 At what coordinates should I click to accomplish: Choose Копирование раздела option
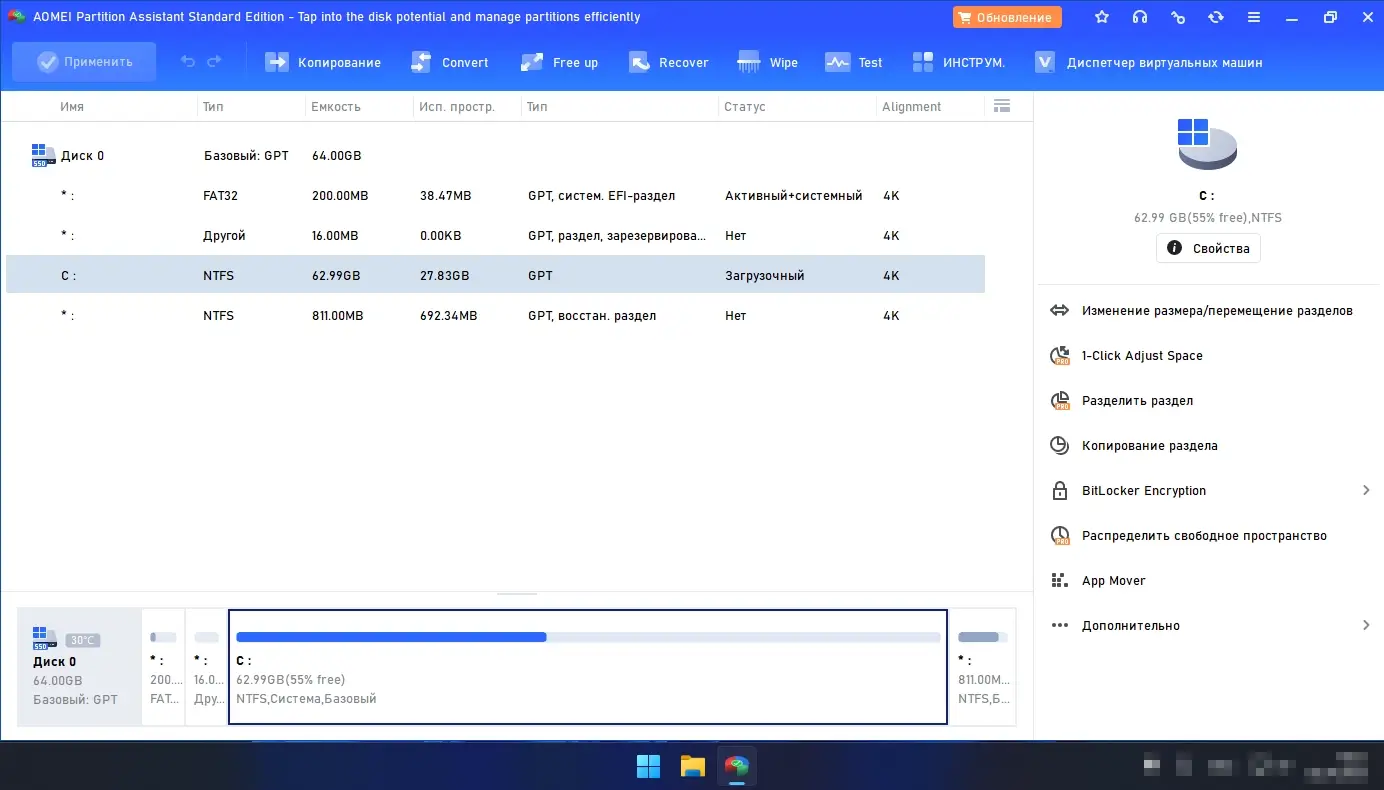(1149, 446)
